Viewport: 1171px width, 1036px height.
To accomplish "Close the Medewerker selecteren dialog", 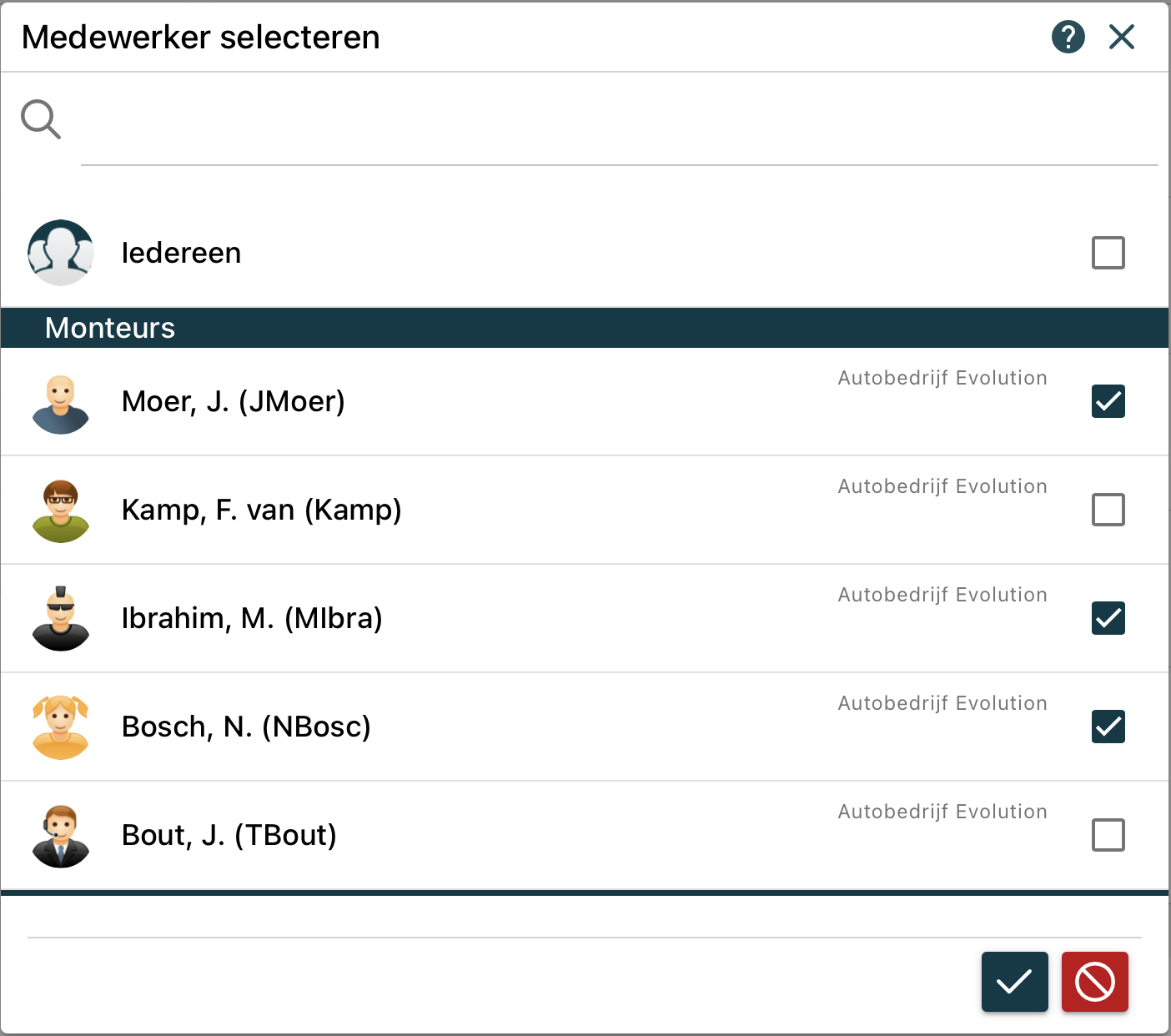I will [1122, 37].
